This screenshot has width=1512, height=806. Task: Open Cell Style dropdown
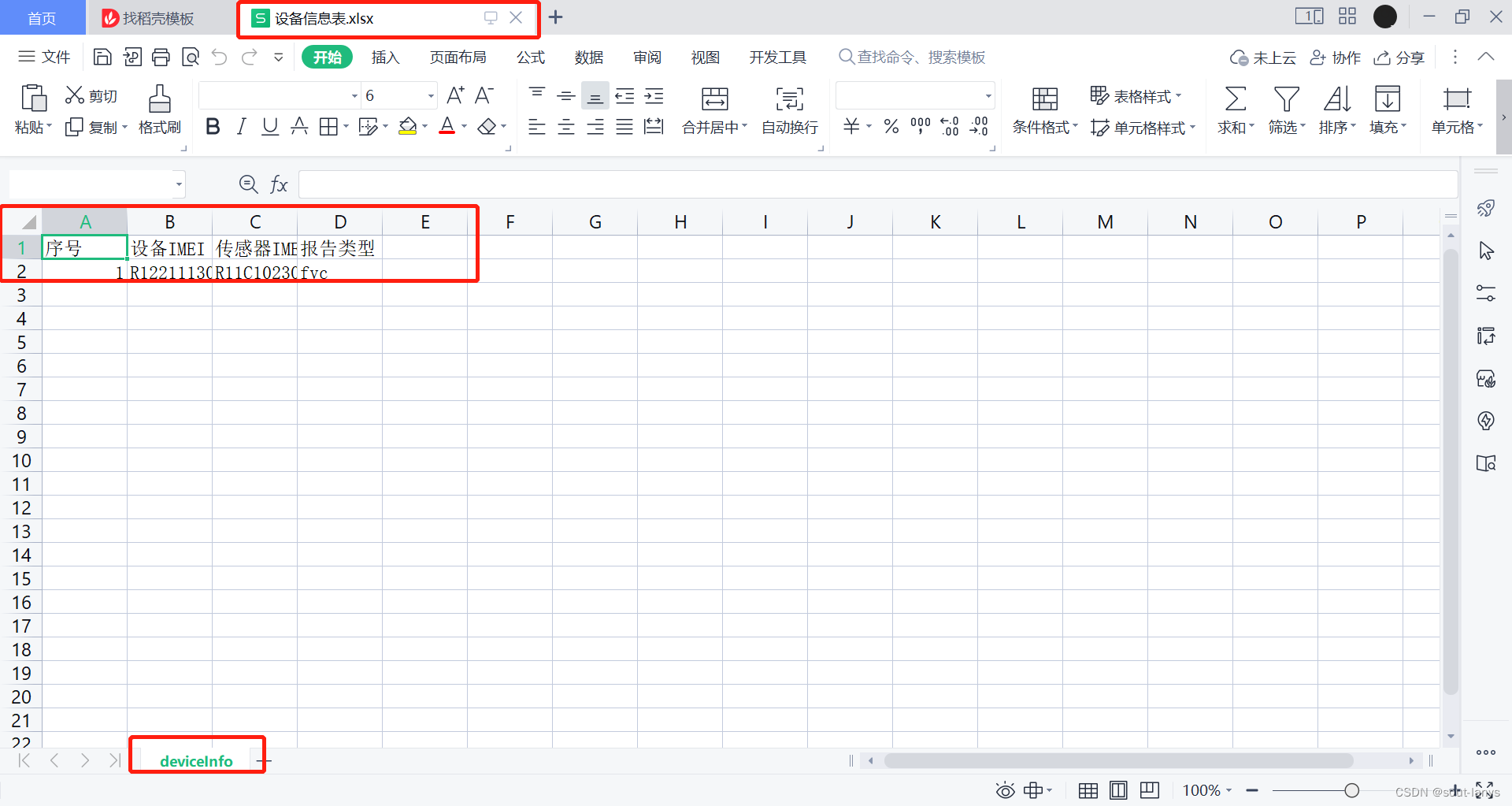1143,128
